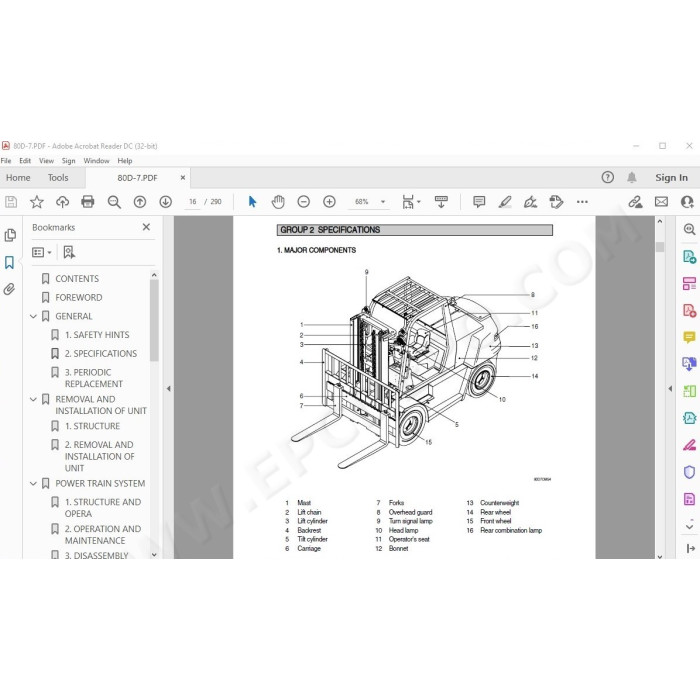Activate the hand pan tool
The image size is (700, 700).
tap(278, 202)
